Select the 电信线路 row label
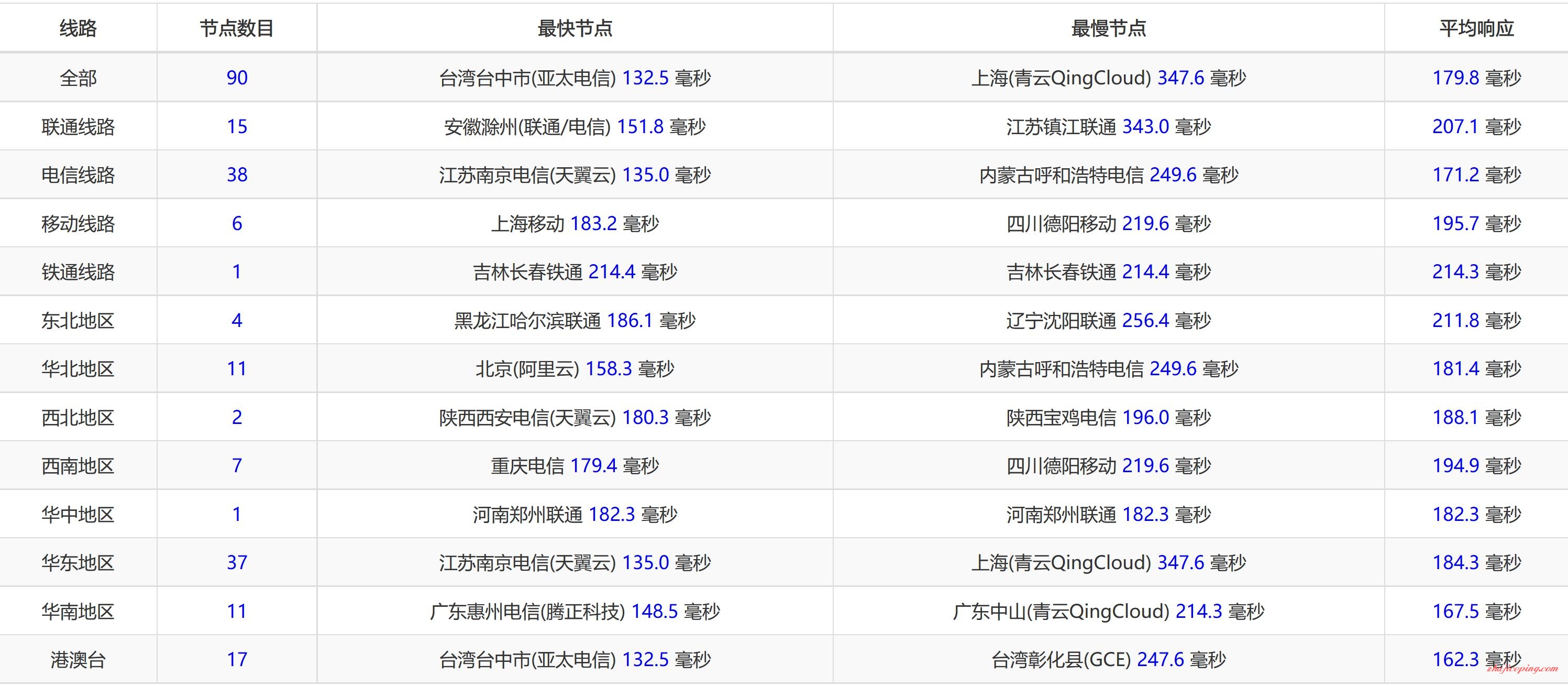Screen dimensions: 1568x686 [x=78, y=175]
